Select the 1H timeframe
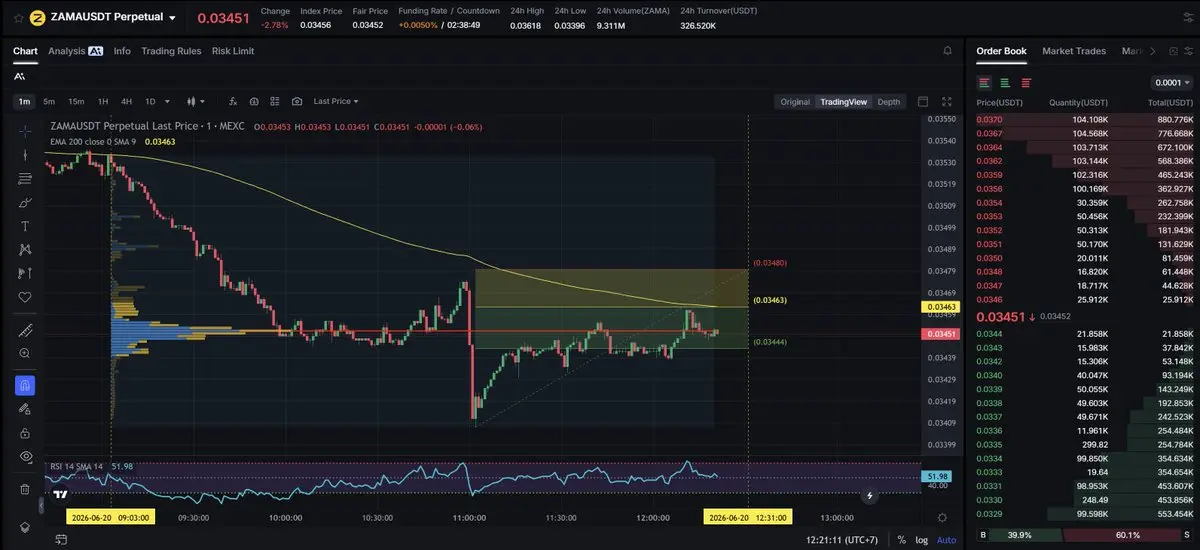This screenshot has height=550, width=1200. click(103, 101)
